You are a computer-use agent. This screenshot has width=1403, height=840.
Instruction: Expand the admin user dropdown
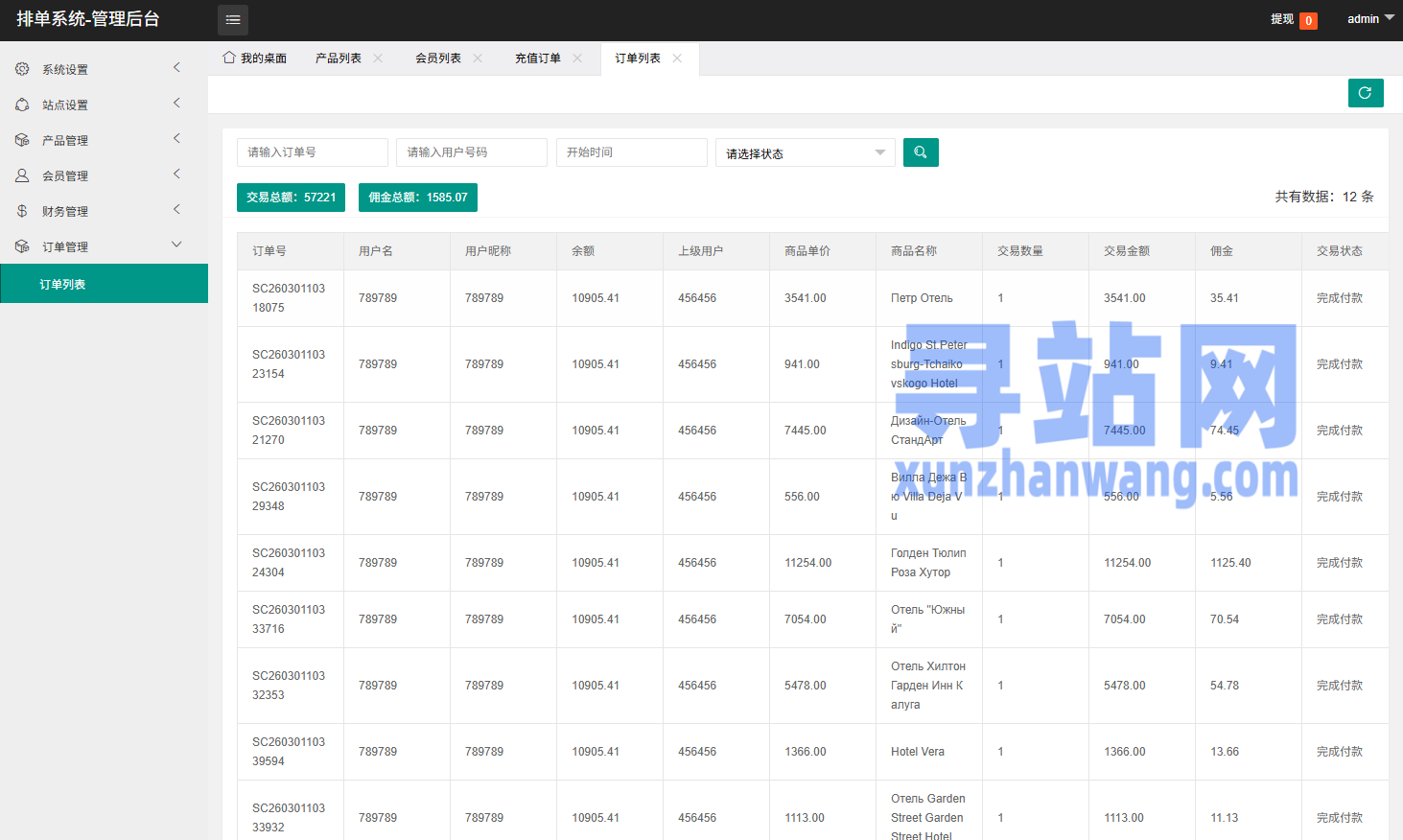(x=1370, y=19)
